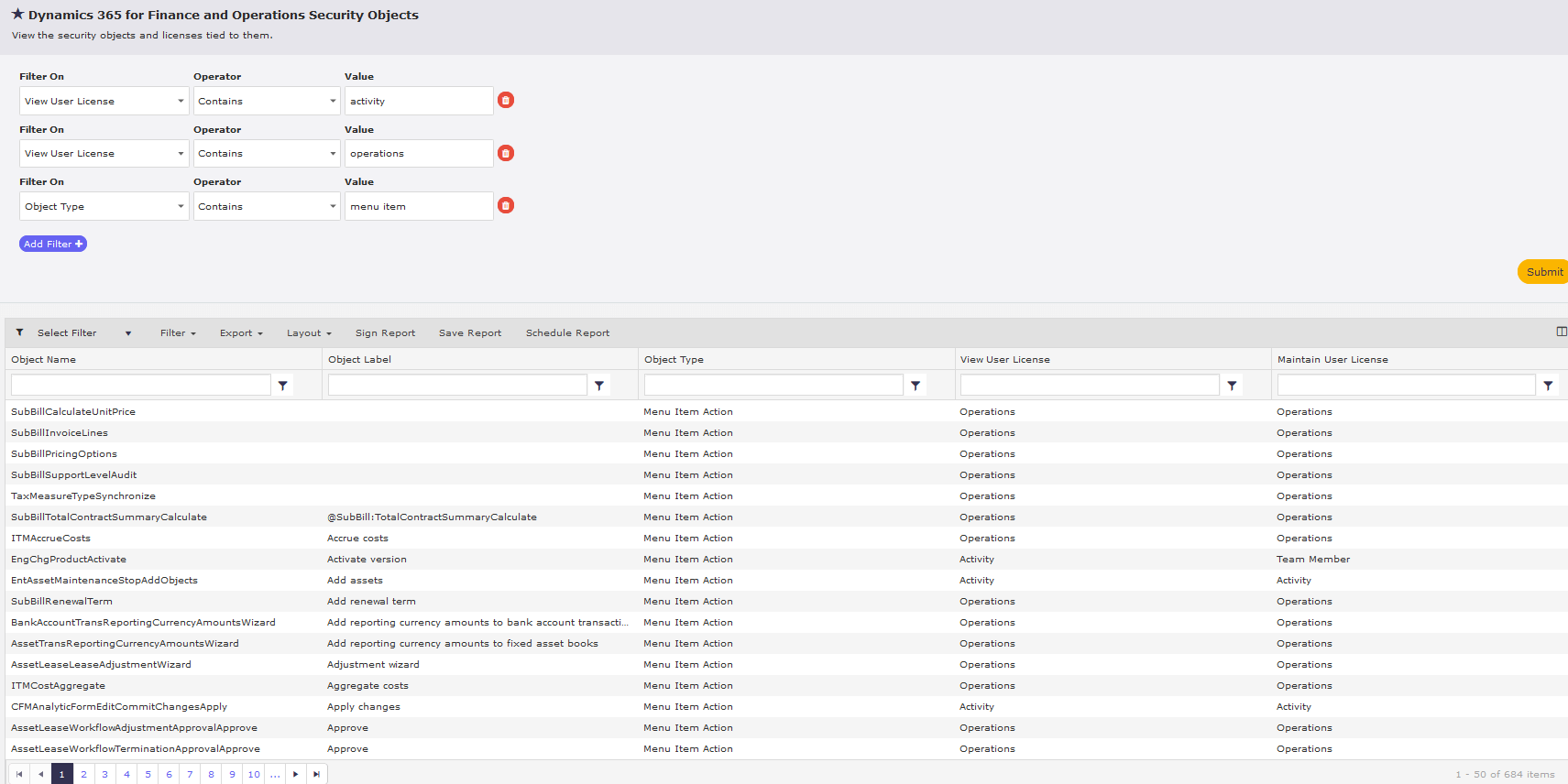Click Schedule Report in toolbar

(x=567, y=332)
